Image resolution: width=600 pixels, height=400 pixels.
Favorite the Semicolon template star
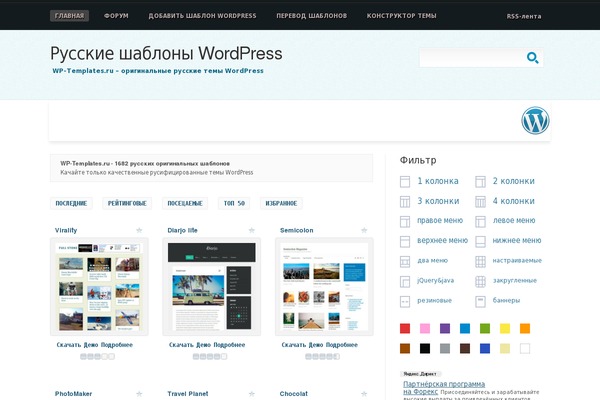[x=364, y=230]
